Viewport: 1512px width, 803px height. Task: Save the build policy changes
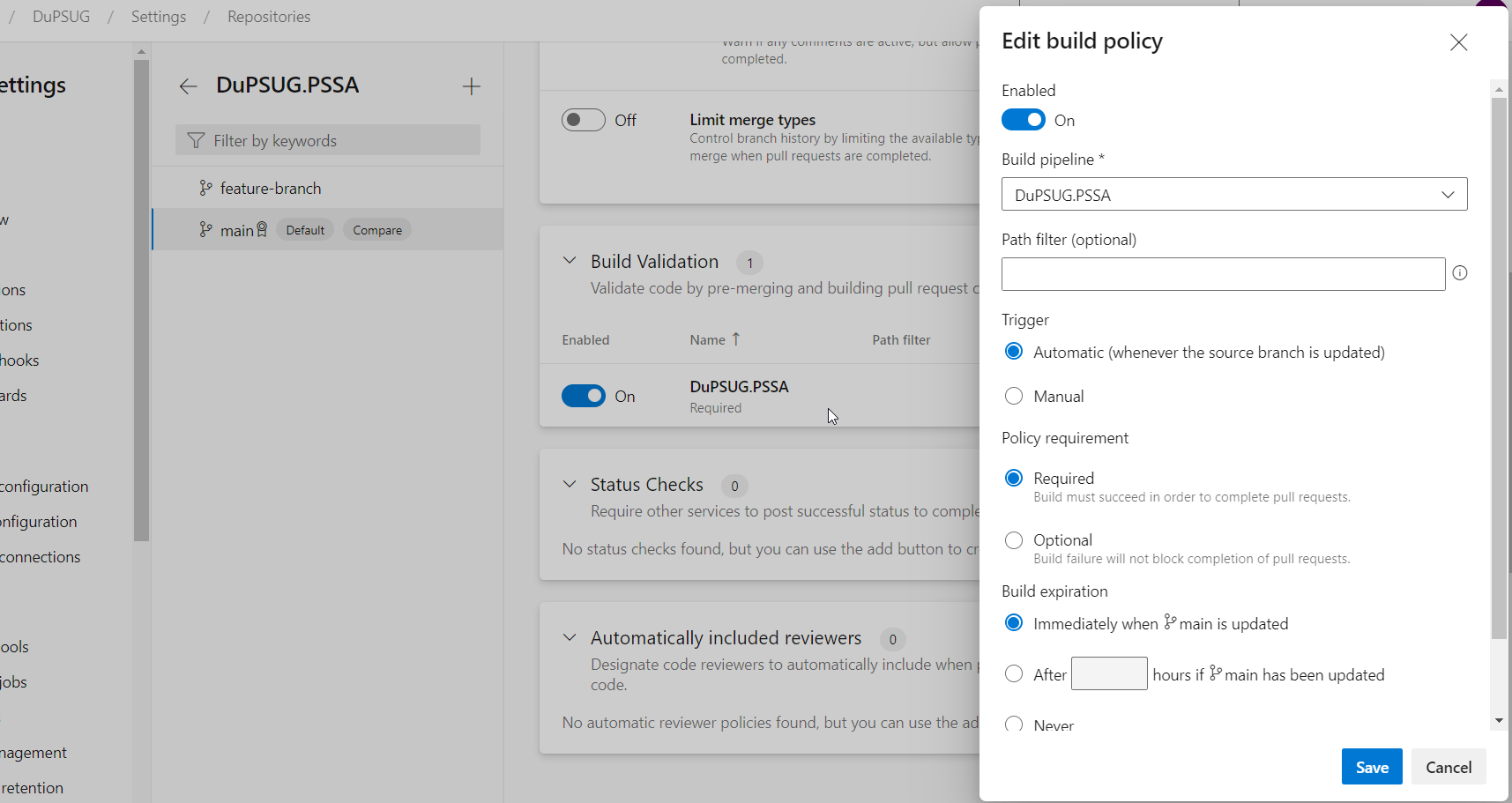1371,766
